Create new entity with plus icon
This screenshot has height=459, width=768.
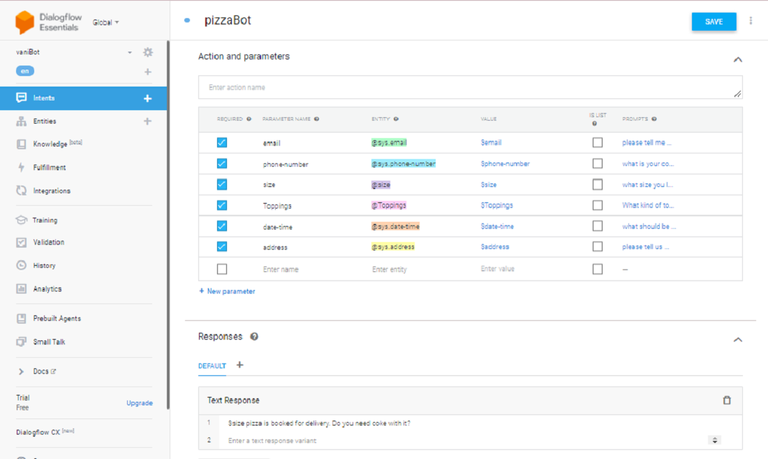(x=147, y=121)
